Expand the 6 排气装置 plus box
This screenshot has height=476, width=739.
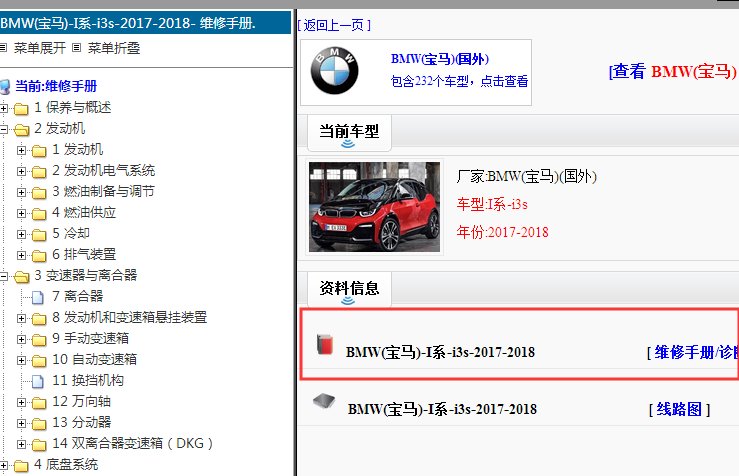tap(21, 255)
